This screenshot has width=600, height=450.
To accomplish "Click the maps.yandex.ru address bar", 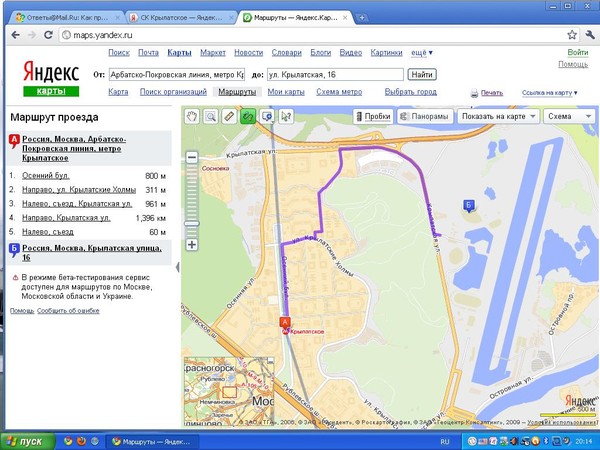I will click(314, 35).
